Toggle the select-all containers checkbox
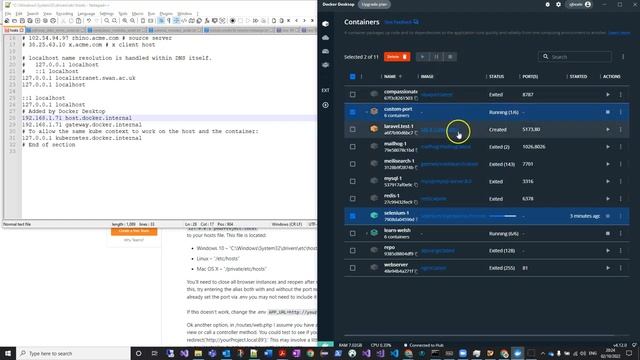Screen dimensions: 640x360 pyautogui.click(x=353, y=76)
